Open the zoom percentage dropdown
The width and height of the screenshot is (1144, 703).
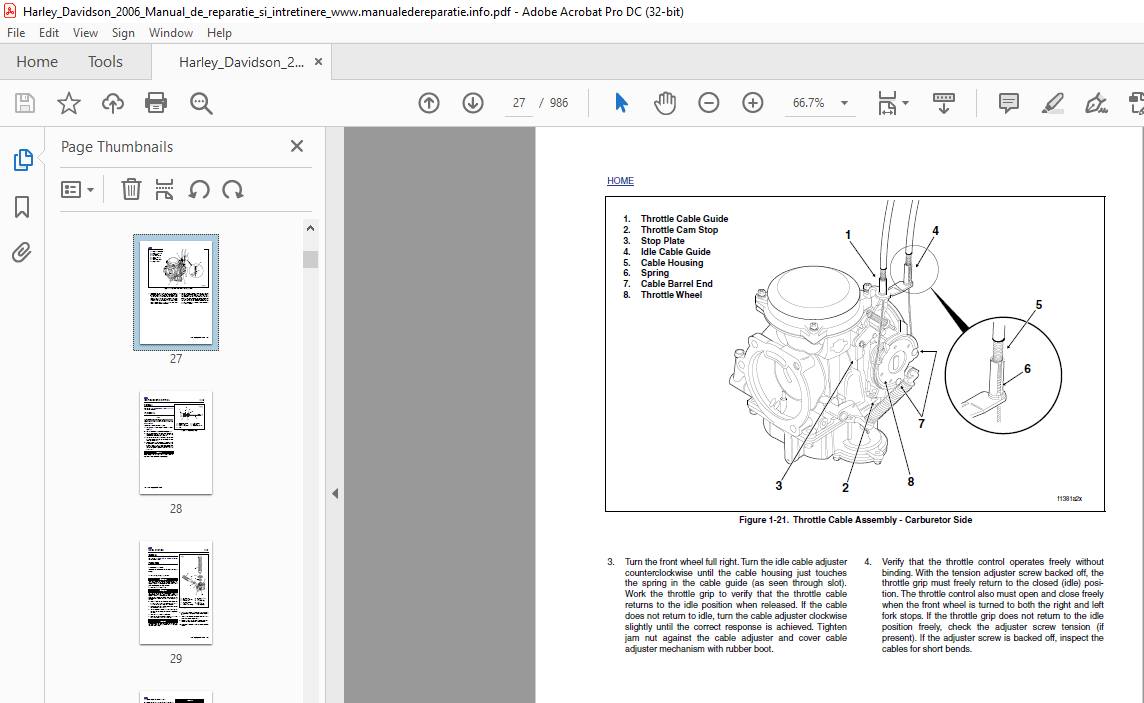pos(844,103)
